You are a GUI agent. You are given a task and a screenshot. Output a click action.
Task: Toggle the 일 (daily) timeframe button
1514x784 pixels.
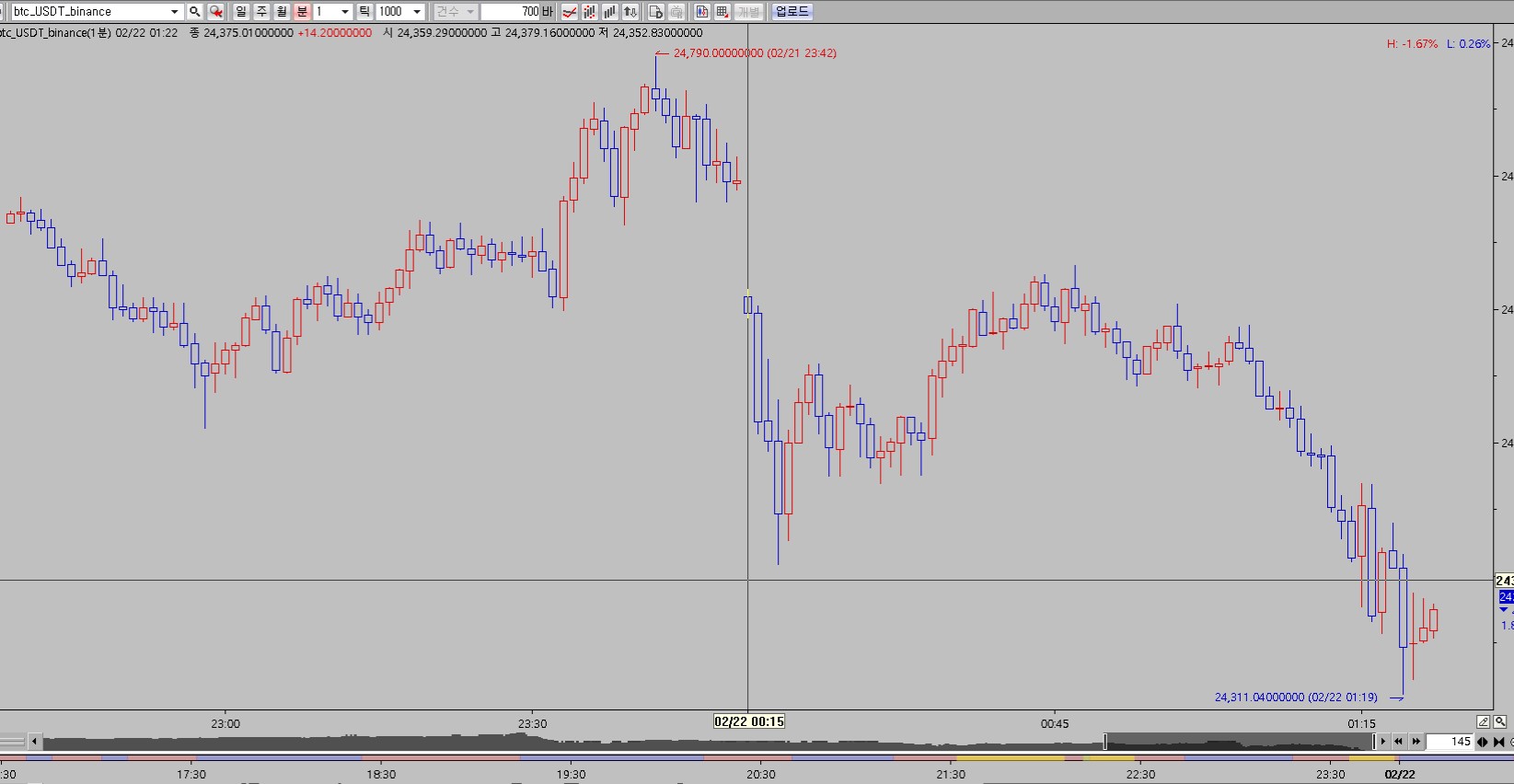point(241,12)
